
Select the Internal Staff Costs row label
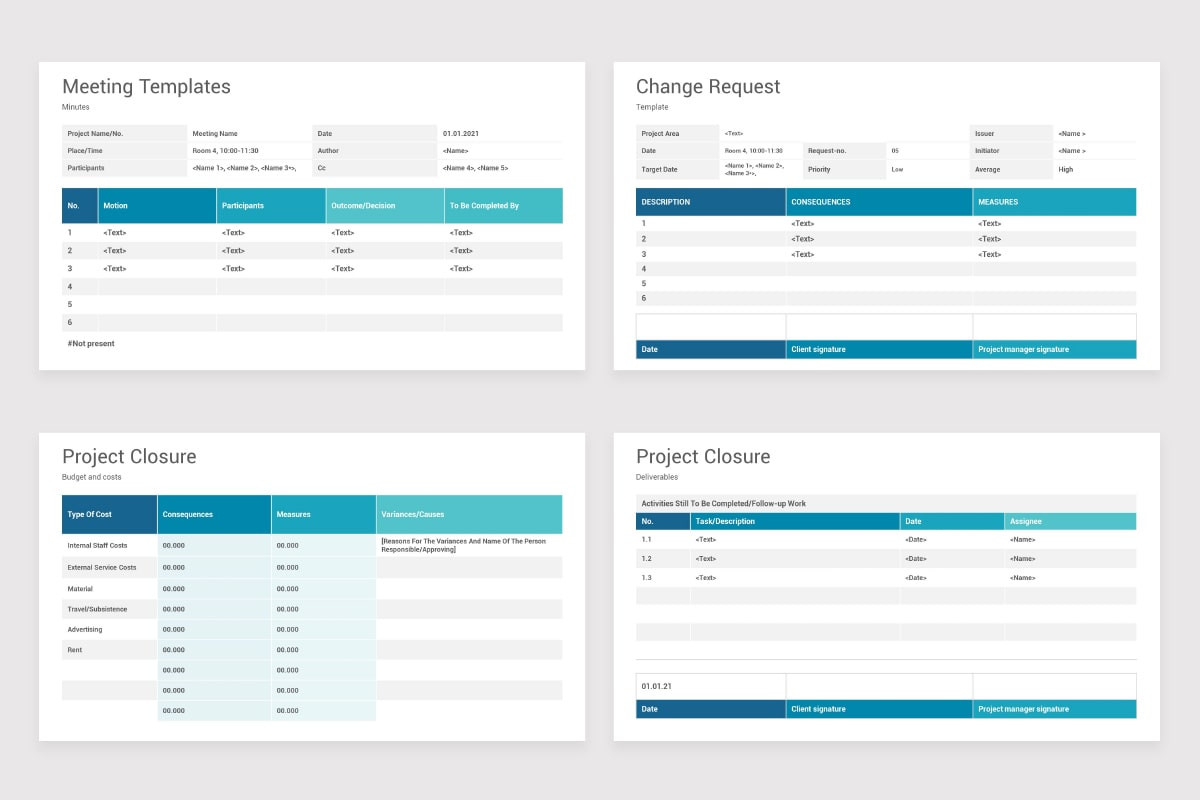97,546
